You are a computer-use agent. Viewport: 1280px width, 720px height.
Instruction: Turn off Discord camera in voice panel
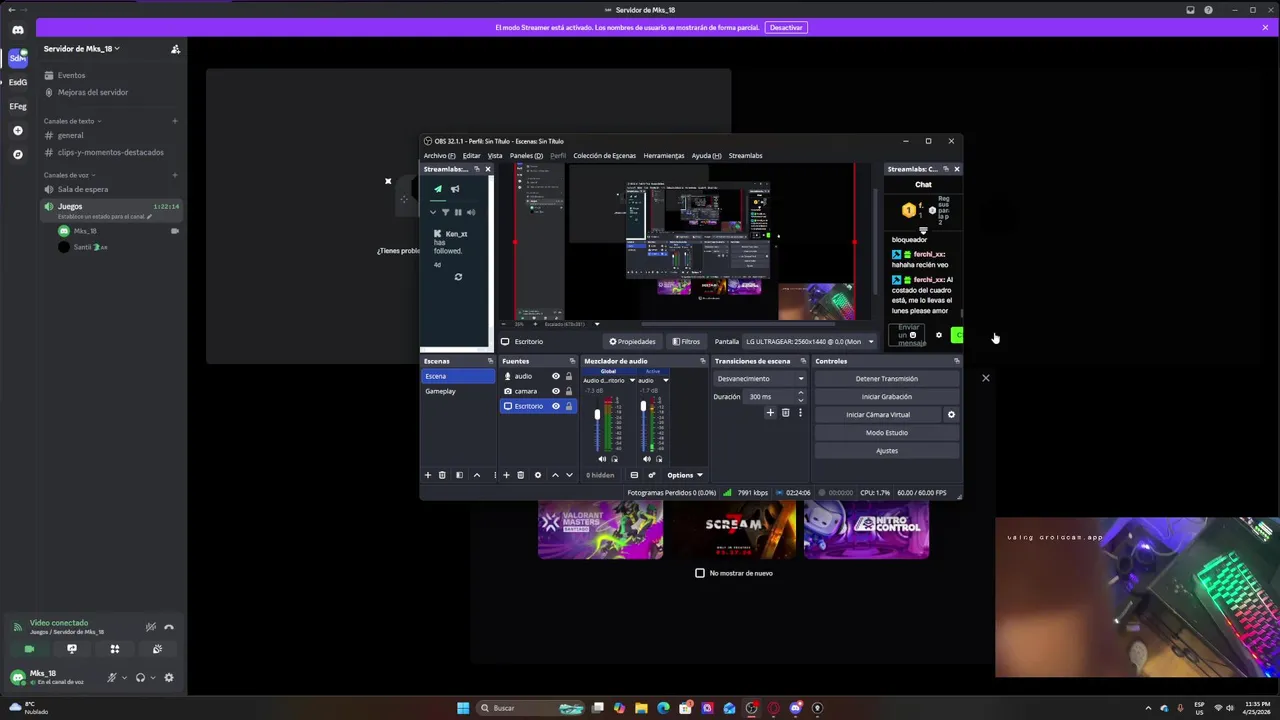click(x=29, y=649)
